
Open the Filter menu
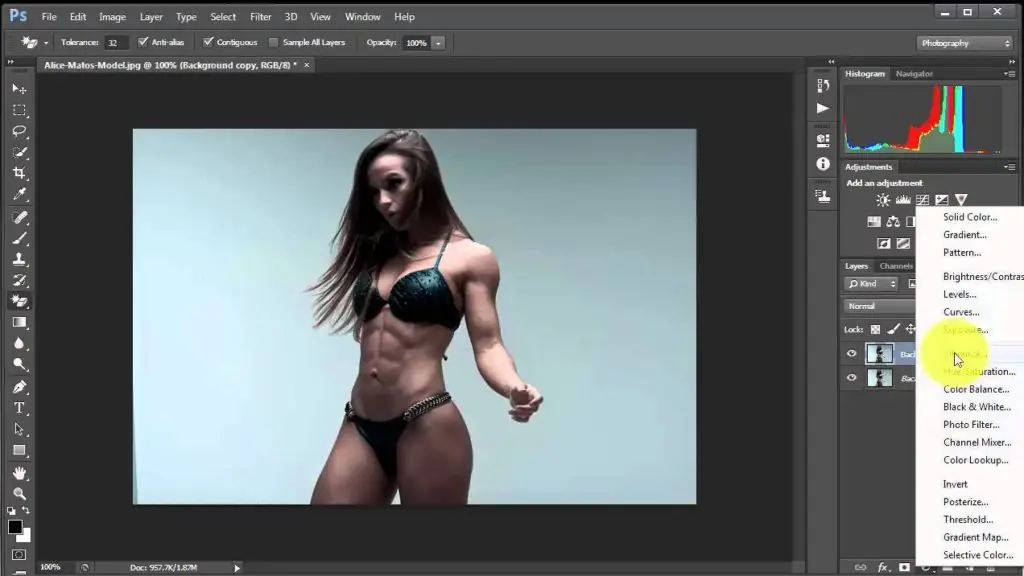pyautogui.click(x=261, y=17)
